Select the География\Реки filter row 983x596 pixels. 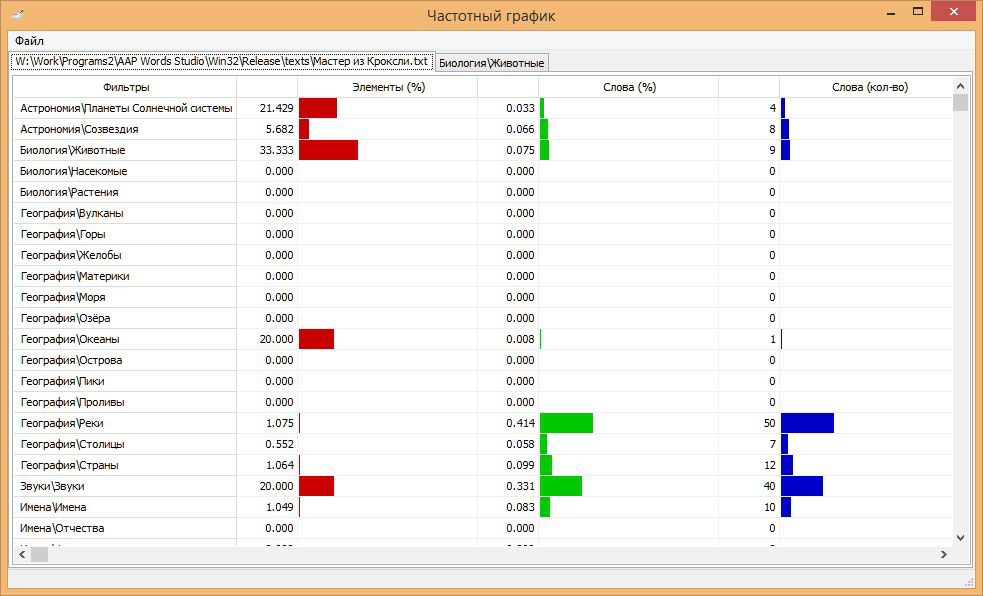(x=125, y=423)
